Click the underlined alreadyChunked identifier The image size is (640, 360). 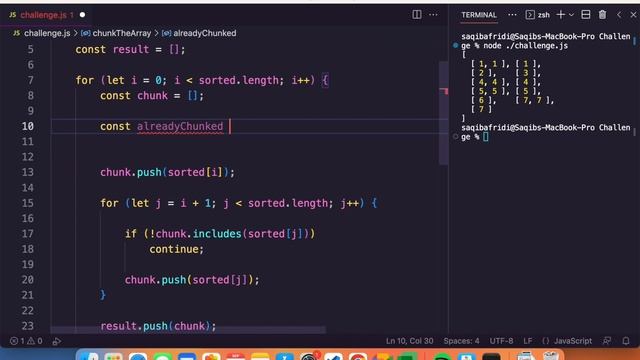click(180, 127)
